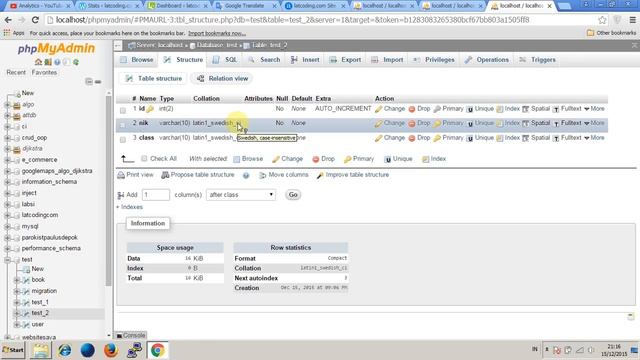Click the number of columns input field

pyautogui.click(x=156, y=195)
